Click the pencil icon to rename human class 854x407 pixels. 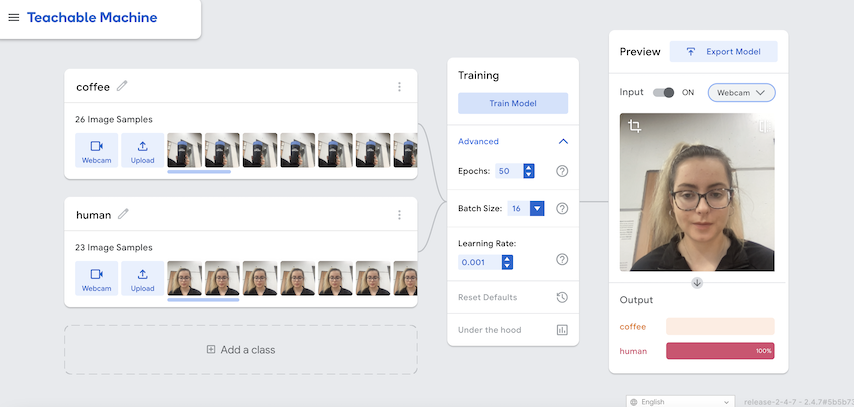pos(124,213)
